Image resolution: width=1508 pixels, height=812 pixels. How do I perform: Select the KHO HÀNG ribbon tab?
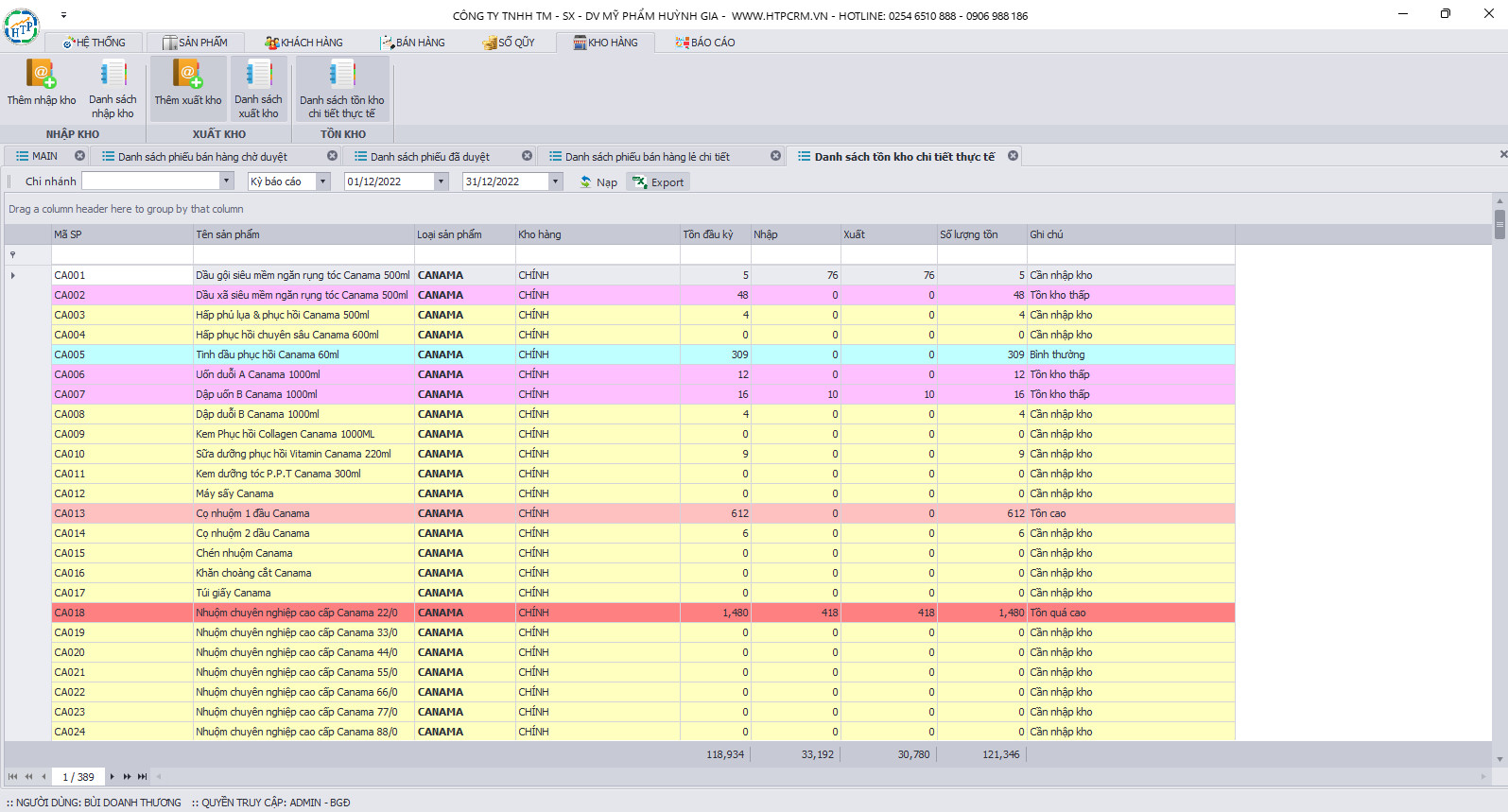(x=605, y=43)
